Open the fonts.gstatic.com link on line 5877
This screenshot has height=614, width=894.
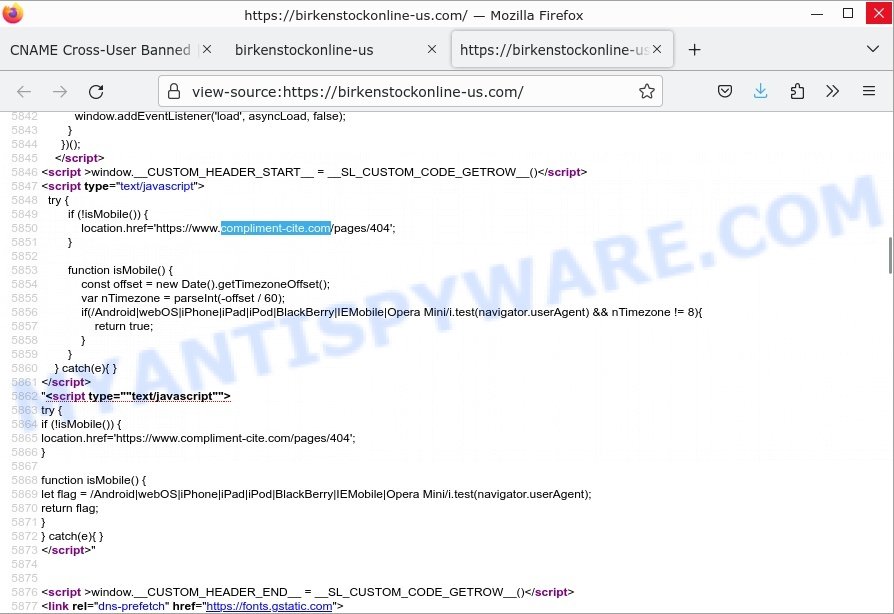coord(269,606)
